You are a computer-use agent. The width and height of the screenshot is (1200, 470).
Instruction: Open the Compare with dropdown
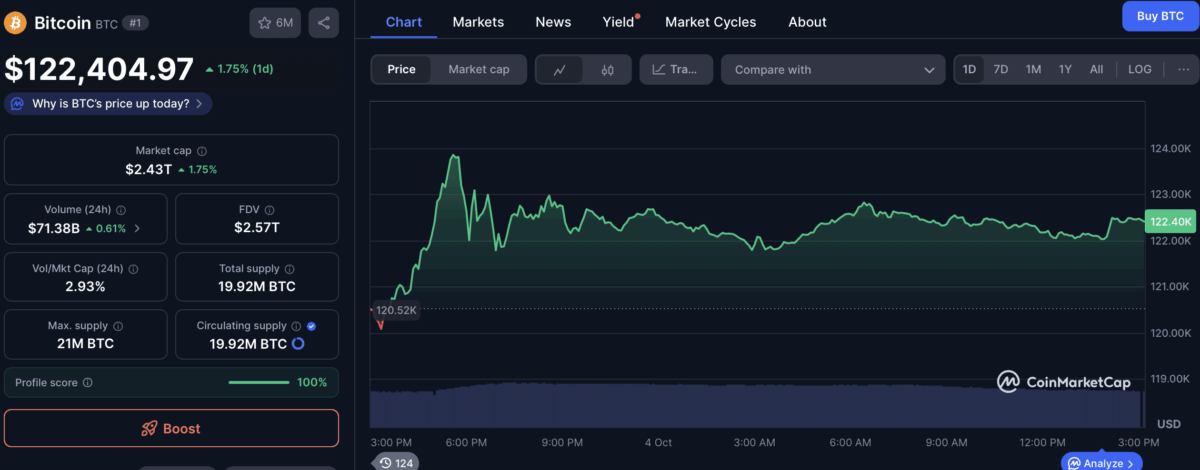tap(832, 70)
